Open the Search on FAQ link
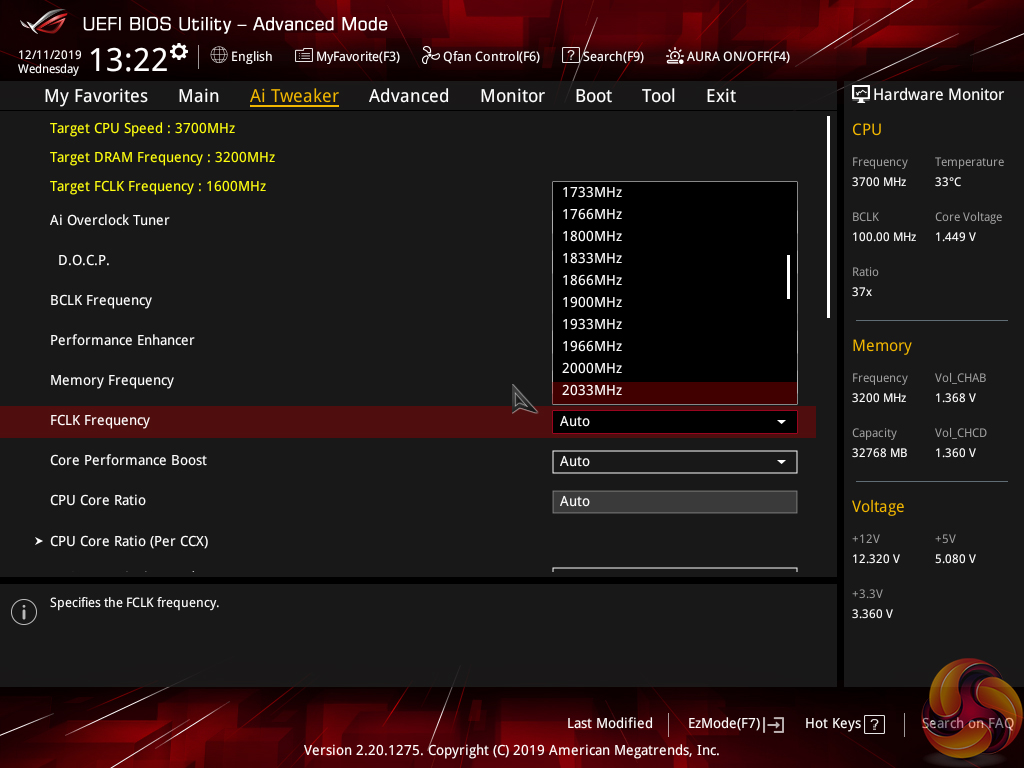This screenshot has width=1024, height=768. coord(967,723)
